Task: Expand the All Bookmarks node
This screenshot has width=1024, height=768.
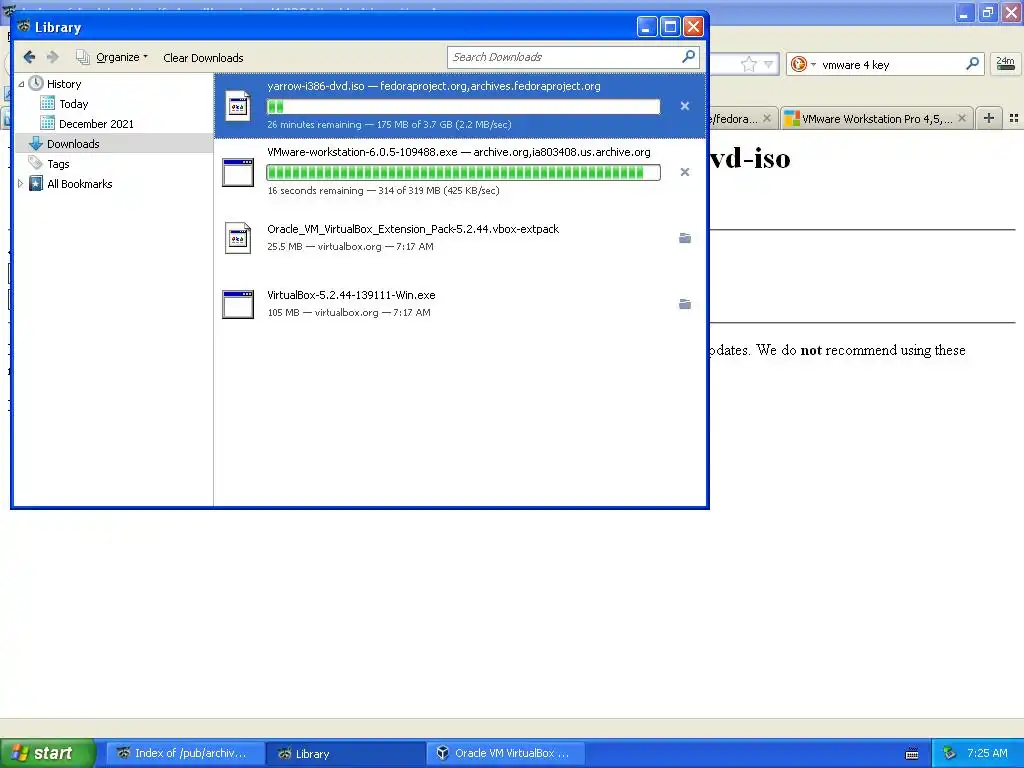Action: click(x=21, y=184)
